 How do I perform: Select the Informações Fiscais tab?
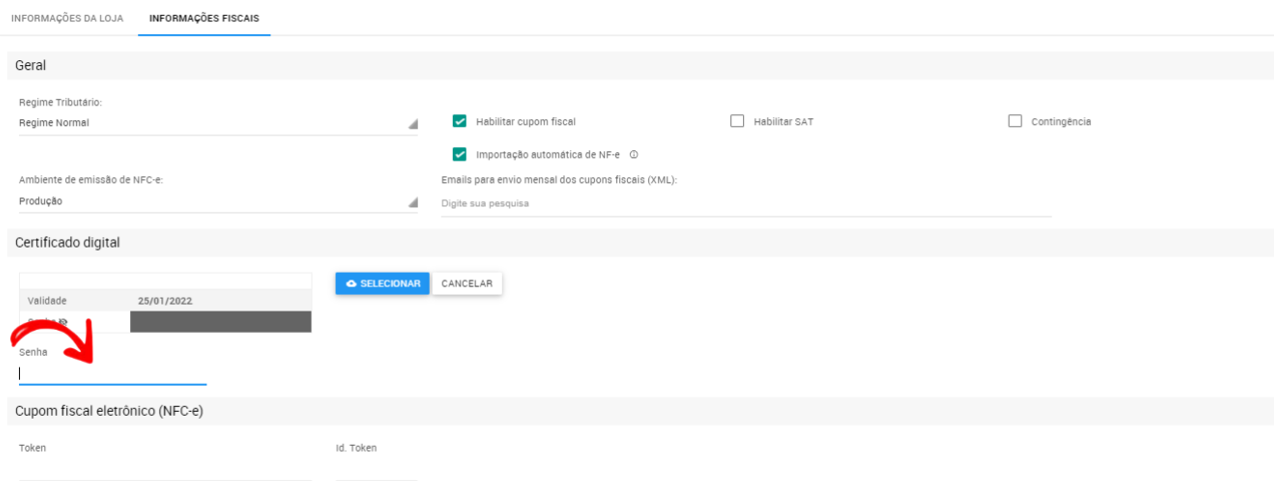(x=204, y=18)
